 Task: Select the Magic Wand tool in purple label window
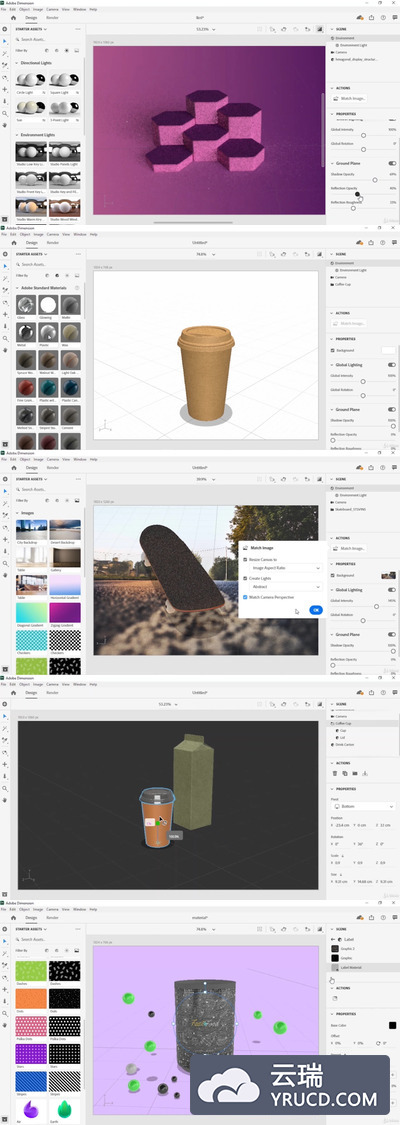(x=5, y=954)
